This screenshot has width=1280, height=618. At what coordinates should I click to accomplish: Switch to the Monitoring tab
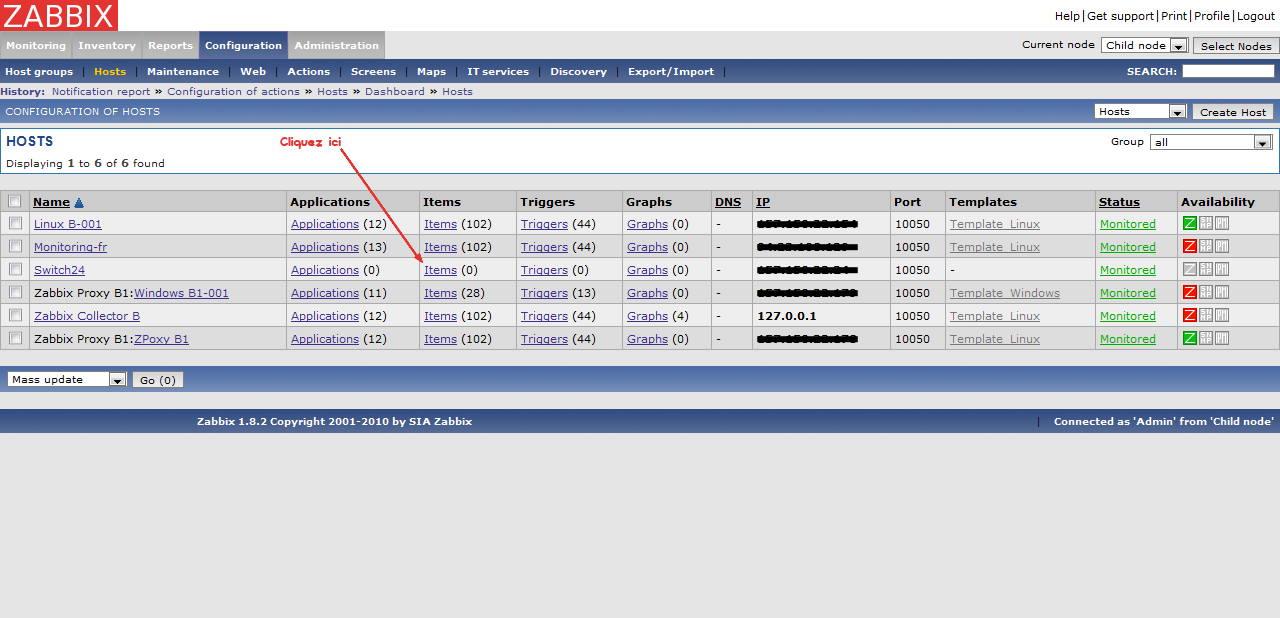click(36, 45)
